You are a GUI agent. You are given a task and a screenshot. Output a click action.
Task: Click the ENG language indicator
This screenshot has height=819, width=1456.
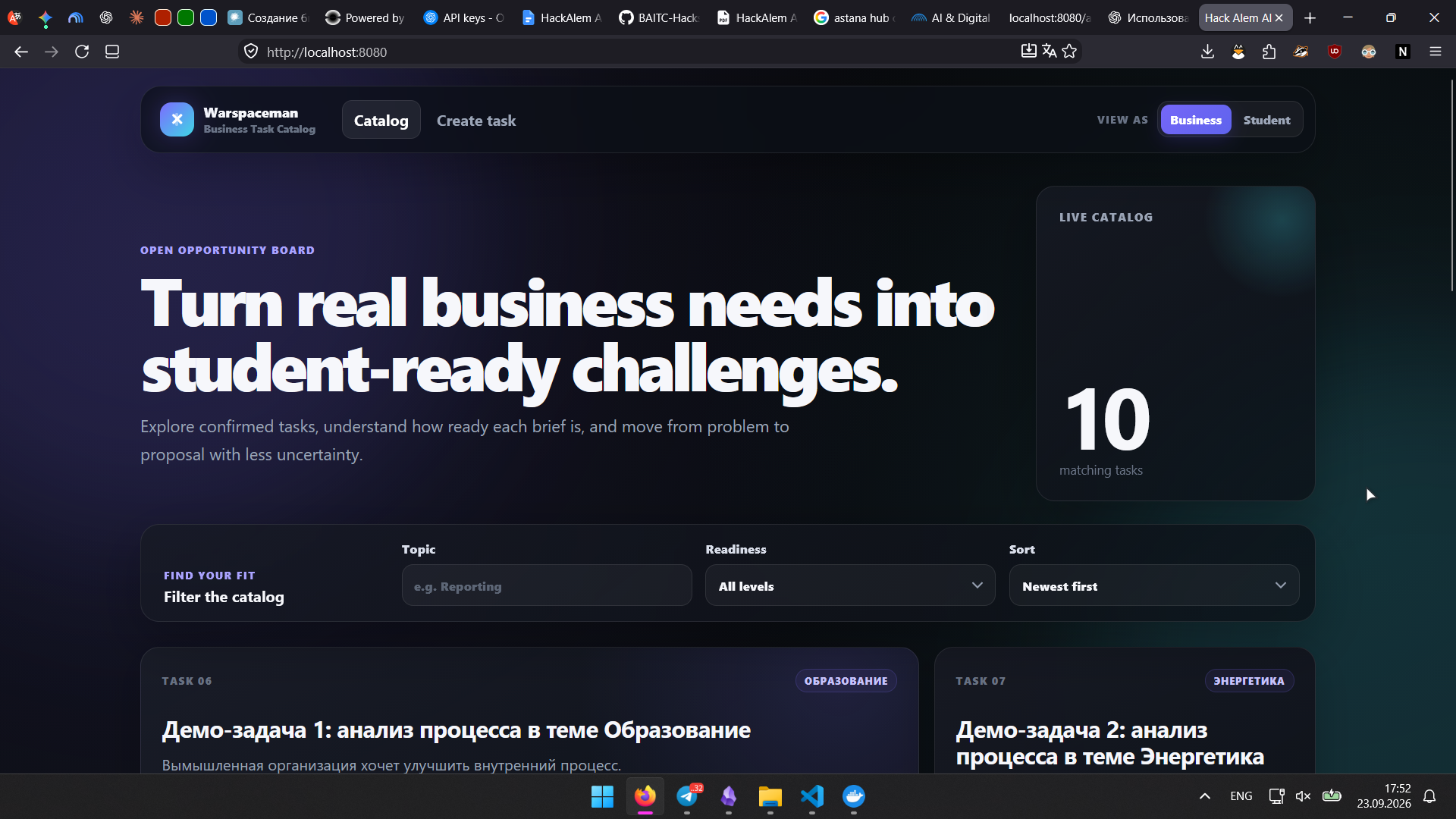click(x=1241, y=796)
